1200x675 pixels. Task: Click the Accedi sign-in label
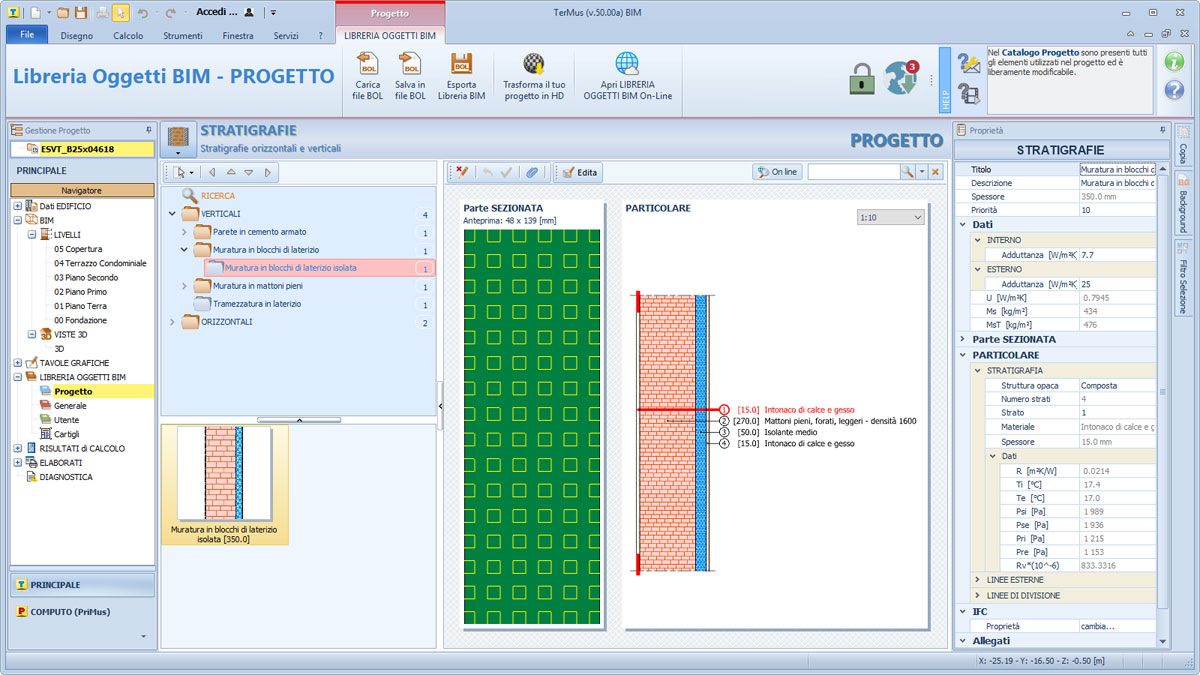[217, 12]
